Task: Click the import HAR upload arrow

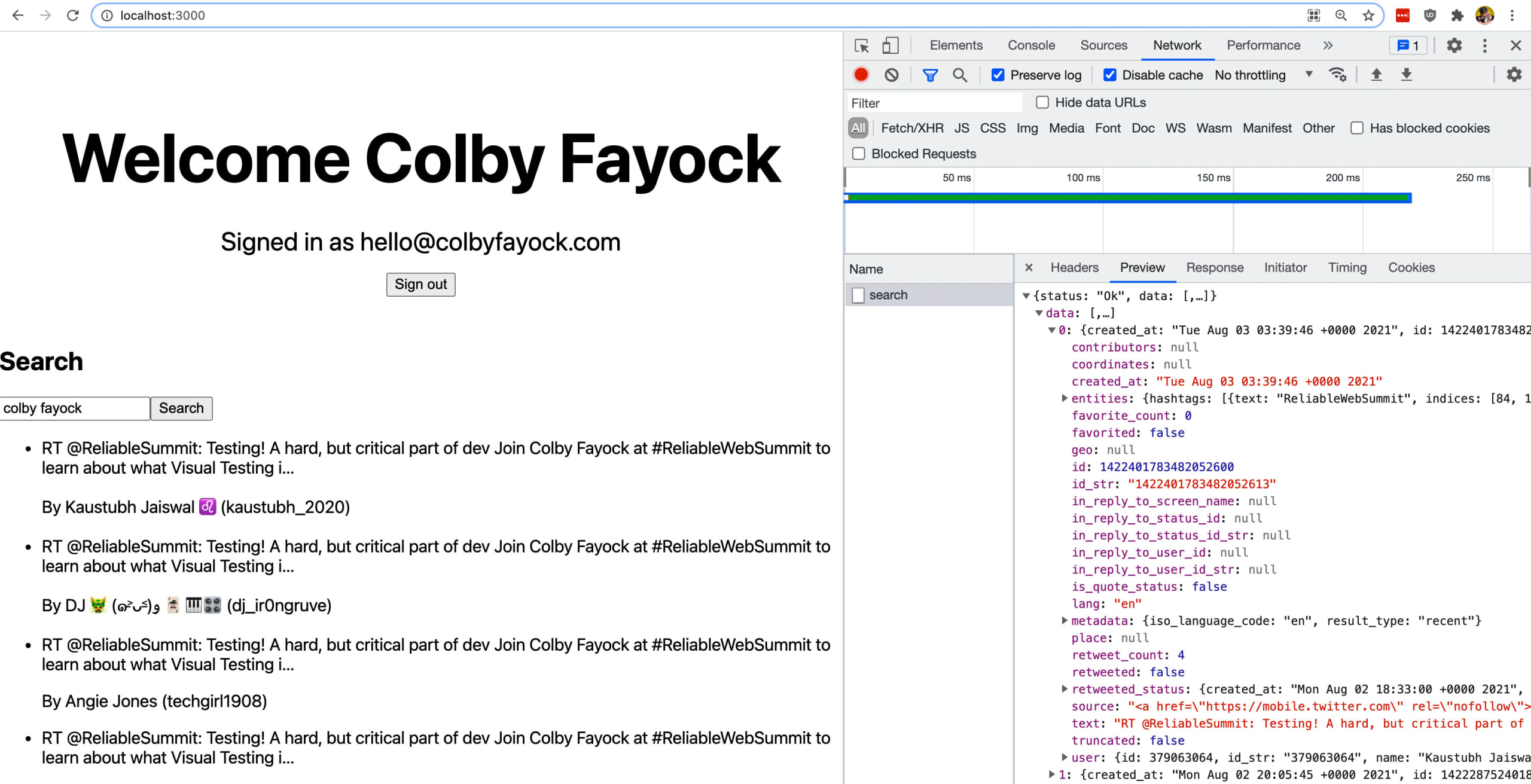Action: pyautogui.click(x=1376, y=75)
